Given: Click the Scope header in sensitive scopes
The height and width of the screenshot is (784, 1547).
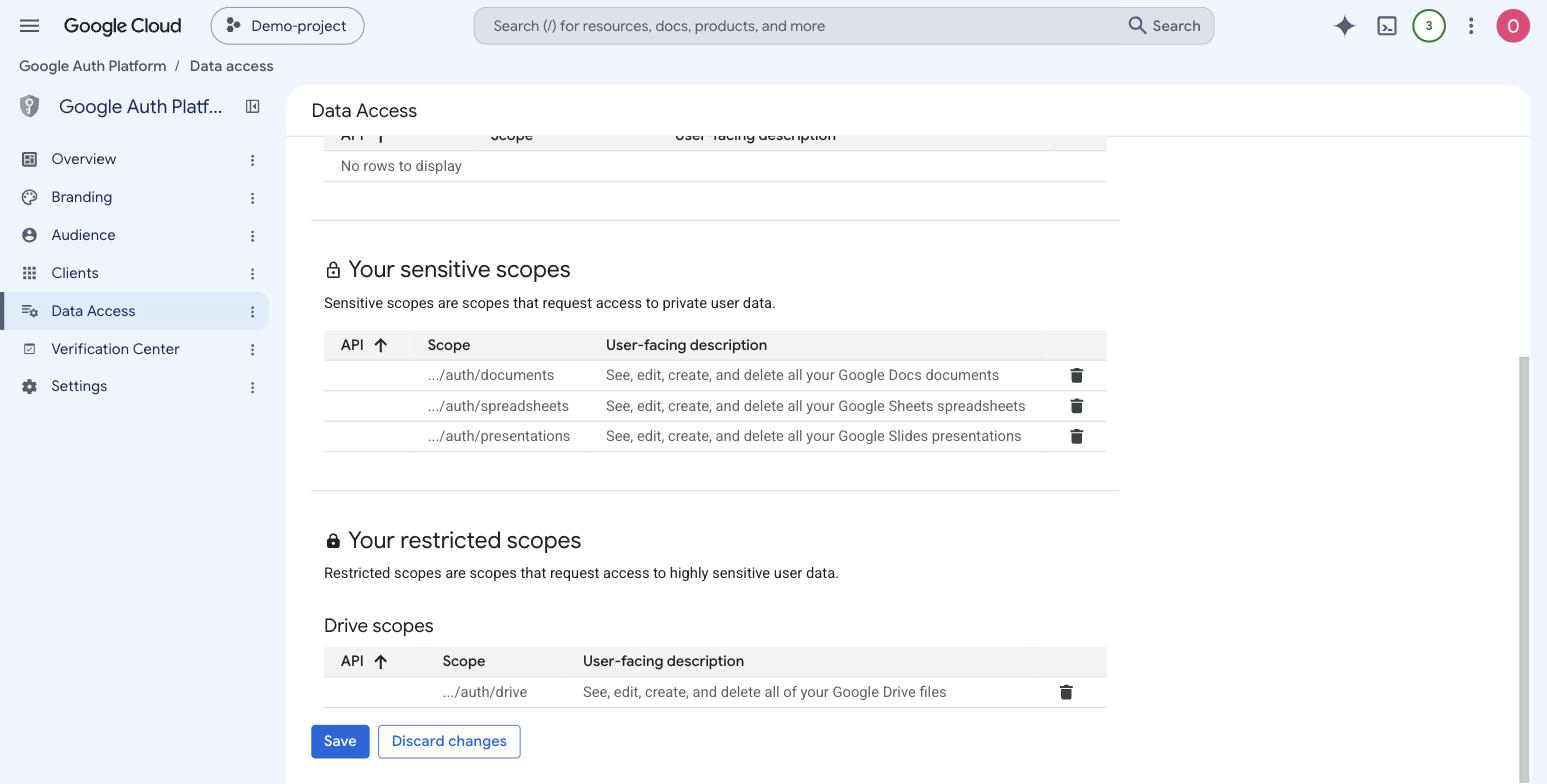Looking at the screenshot, I should [x=449, y=345].
